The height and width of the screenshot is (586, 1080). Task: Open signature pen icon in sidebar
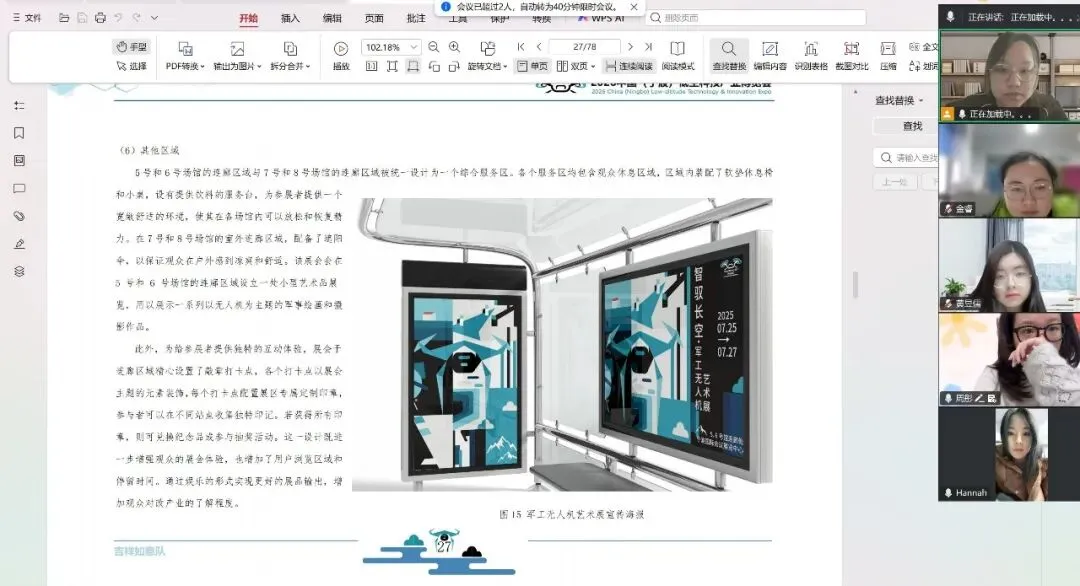(x=19, y=244)
